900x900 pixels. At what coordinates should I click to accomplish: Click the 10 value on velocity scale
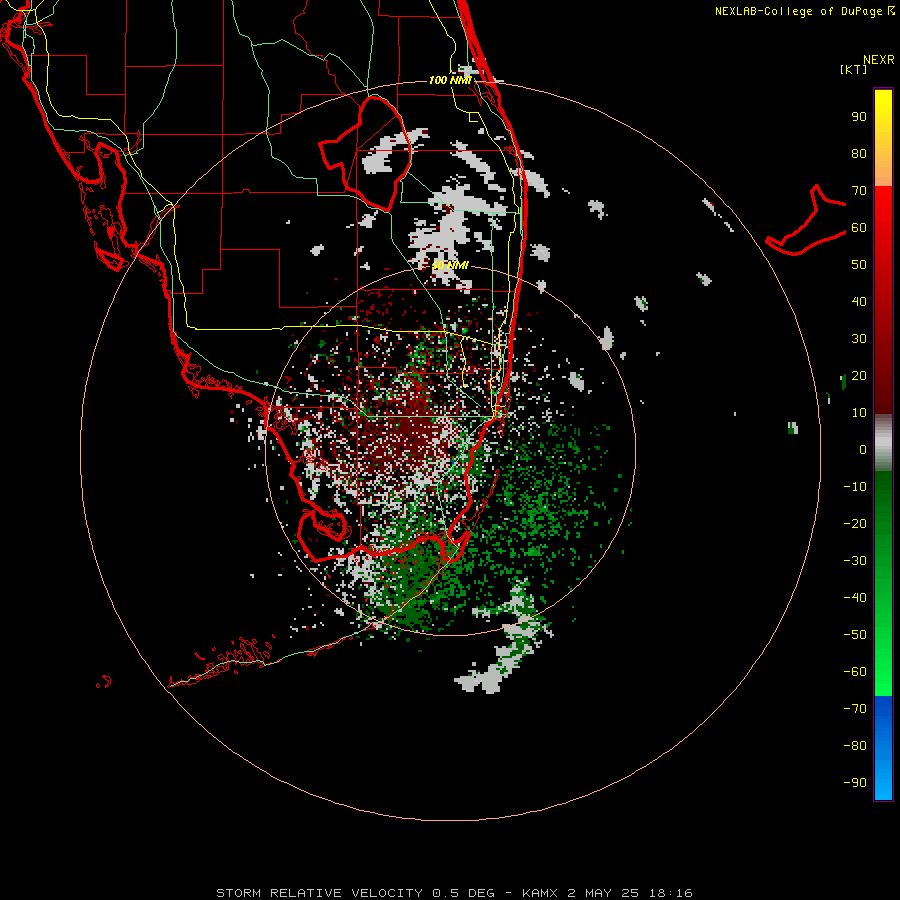pyautogui.click(x=859, y=413)
